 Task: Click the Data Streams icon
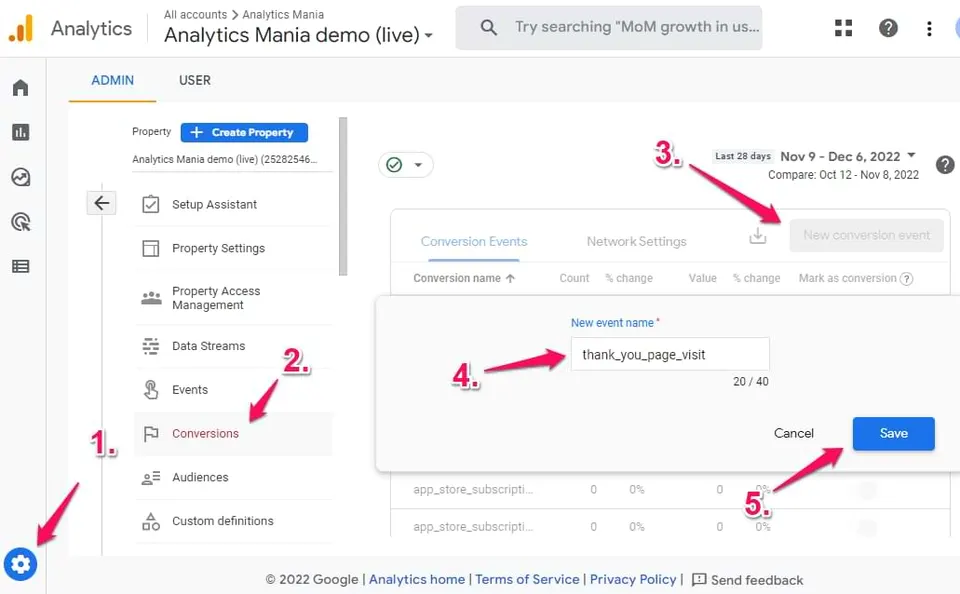coord(151,346)
